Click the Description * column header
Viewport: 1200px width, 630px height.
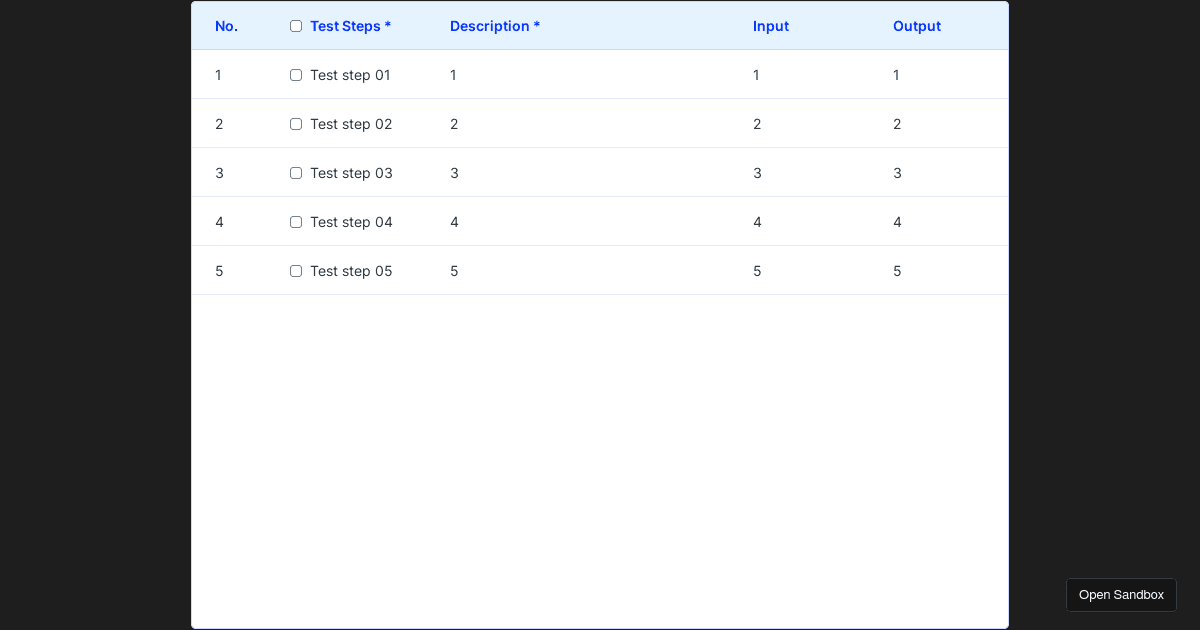pos(494,26)
